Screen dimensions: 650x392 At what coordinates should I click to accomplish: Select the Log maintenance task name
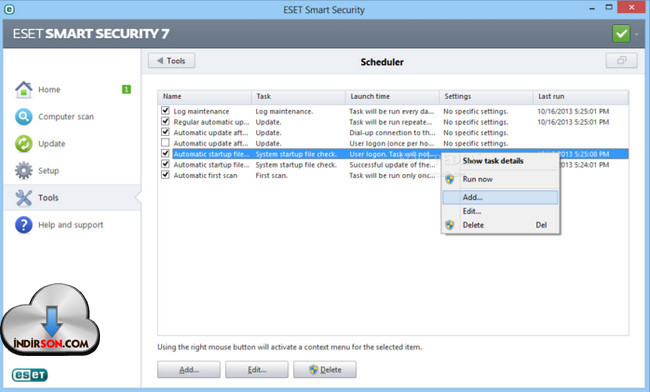[x=201, y=111]
